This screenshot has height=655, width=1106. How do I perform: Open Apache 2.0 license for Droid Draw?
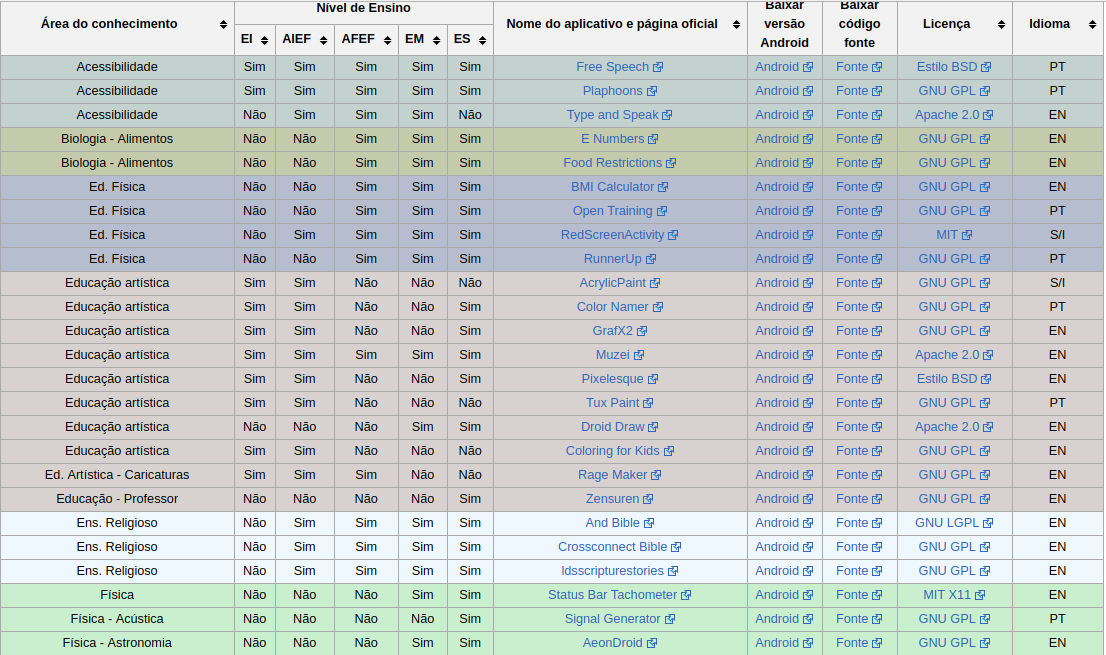(x=954, y=427)
